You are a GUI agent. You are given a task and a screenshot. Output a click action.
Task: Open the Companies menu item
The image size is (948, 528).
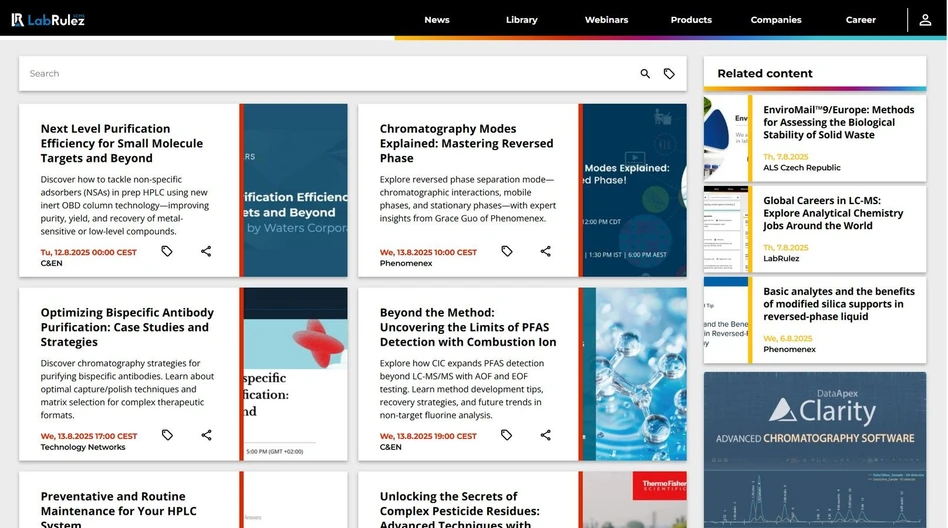click(776, 20)
